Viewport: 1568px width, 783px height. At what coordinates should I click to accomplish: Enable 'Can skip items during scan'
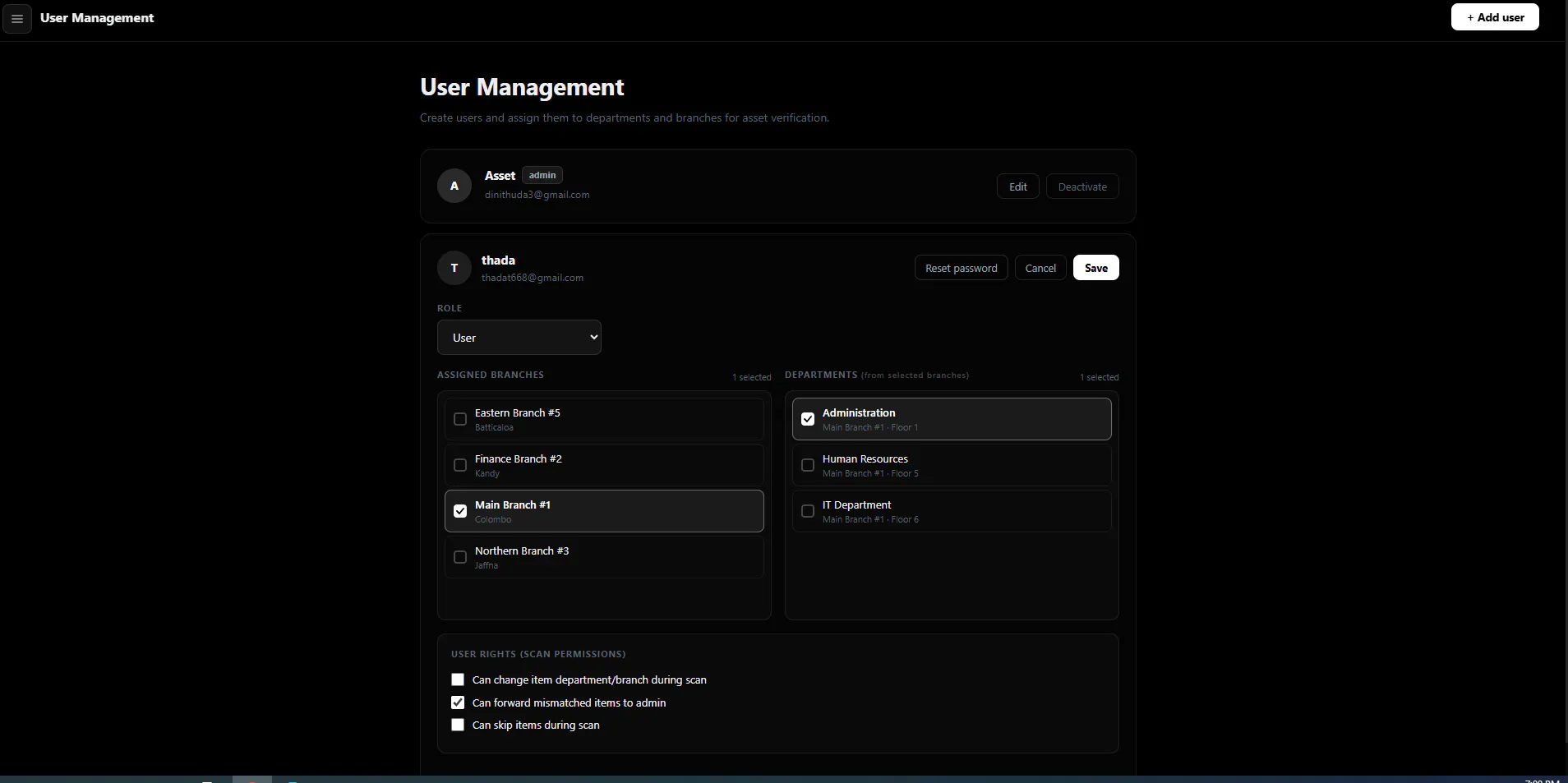pyautogui.click(x=458, y=725)
